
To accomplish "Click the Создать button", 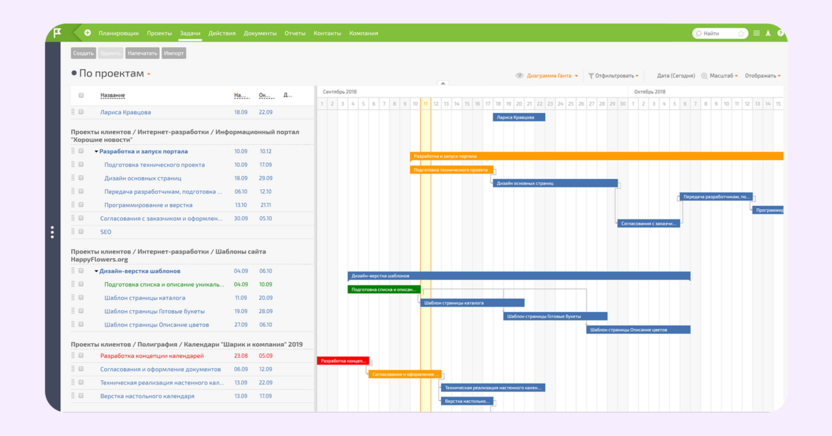I will point(83,53).
